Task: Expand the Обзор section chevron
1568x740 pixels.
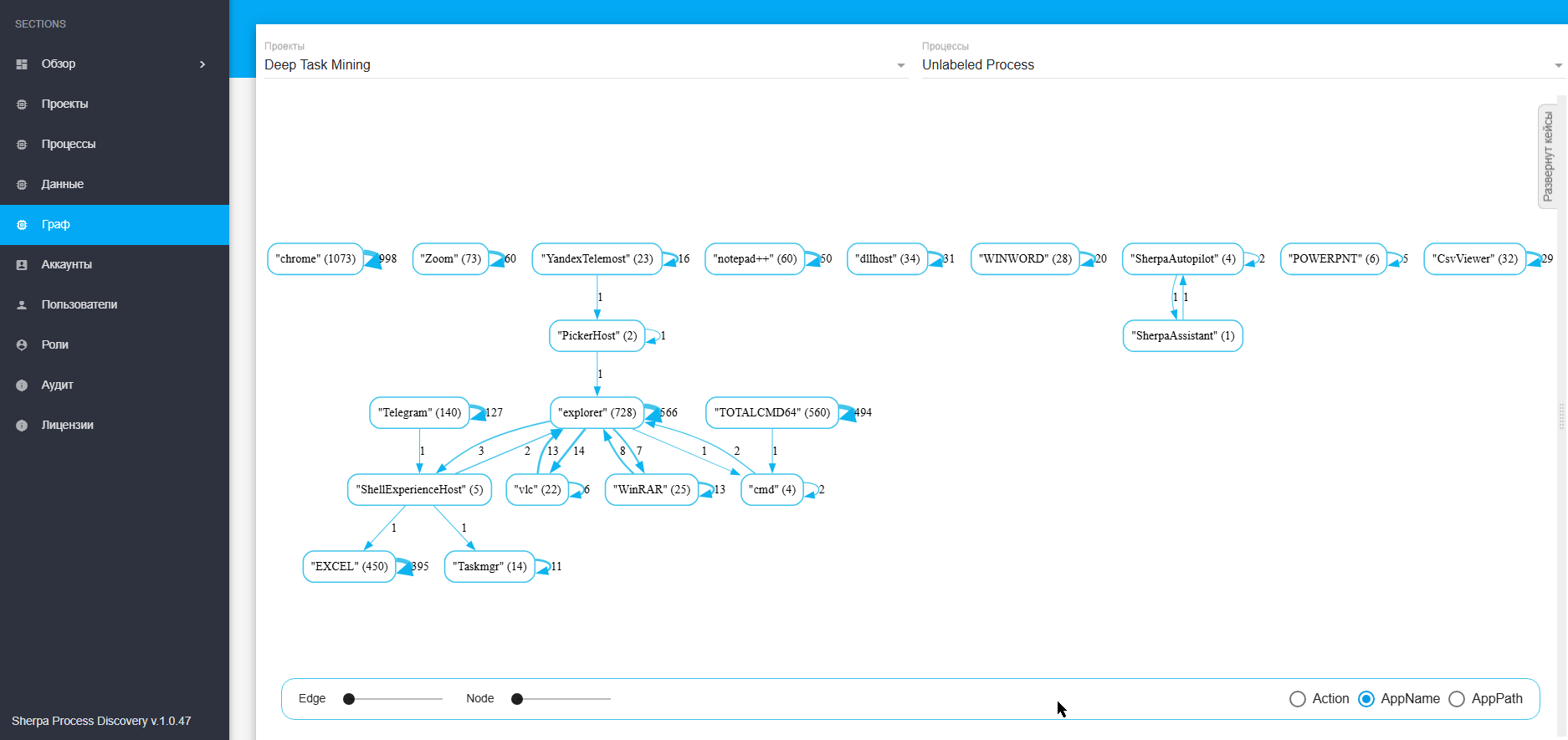Action: (x=202, y=64)
